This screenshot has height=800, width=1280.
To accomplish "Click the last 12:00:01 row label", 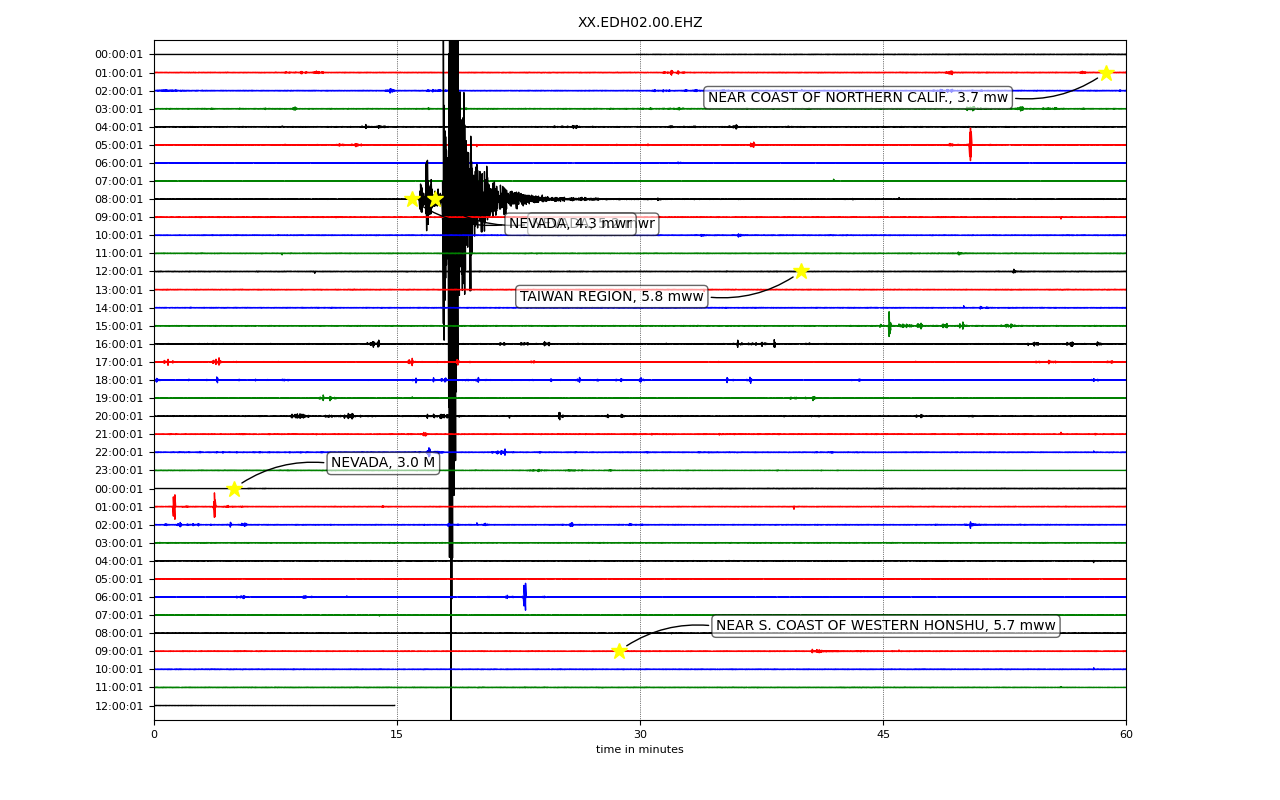I will coord(119,706).
